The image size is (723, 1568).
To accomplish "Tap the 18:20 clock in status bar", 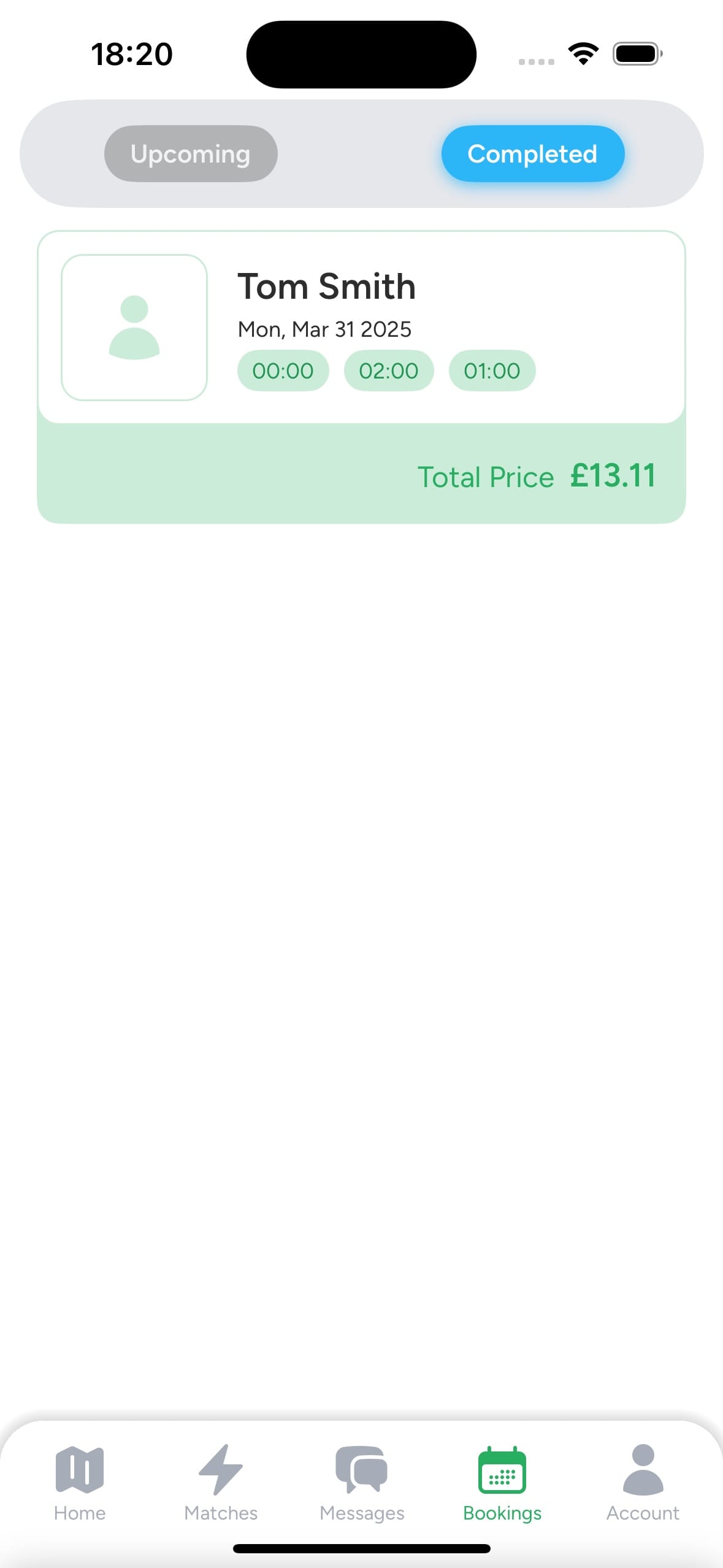I will [132, 54].
